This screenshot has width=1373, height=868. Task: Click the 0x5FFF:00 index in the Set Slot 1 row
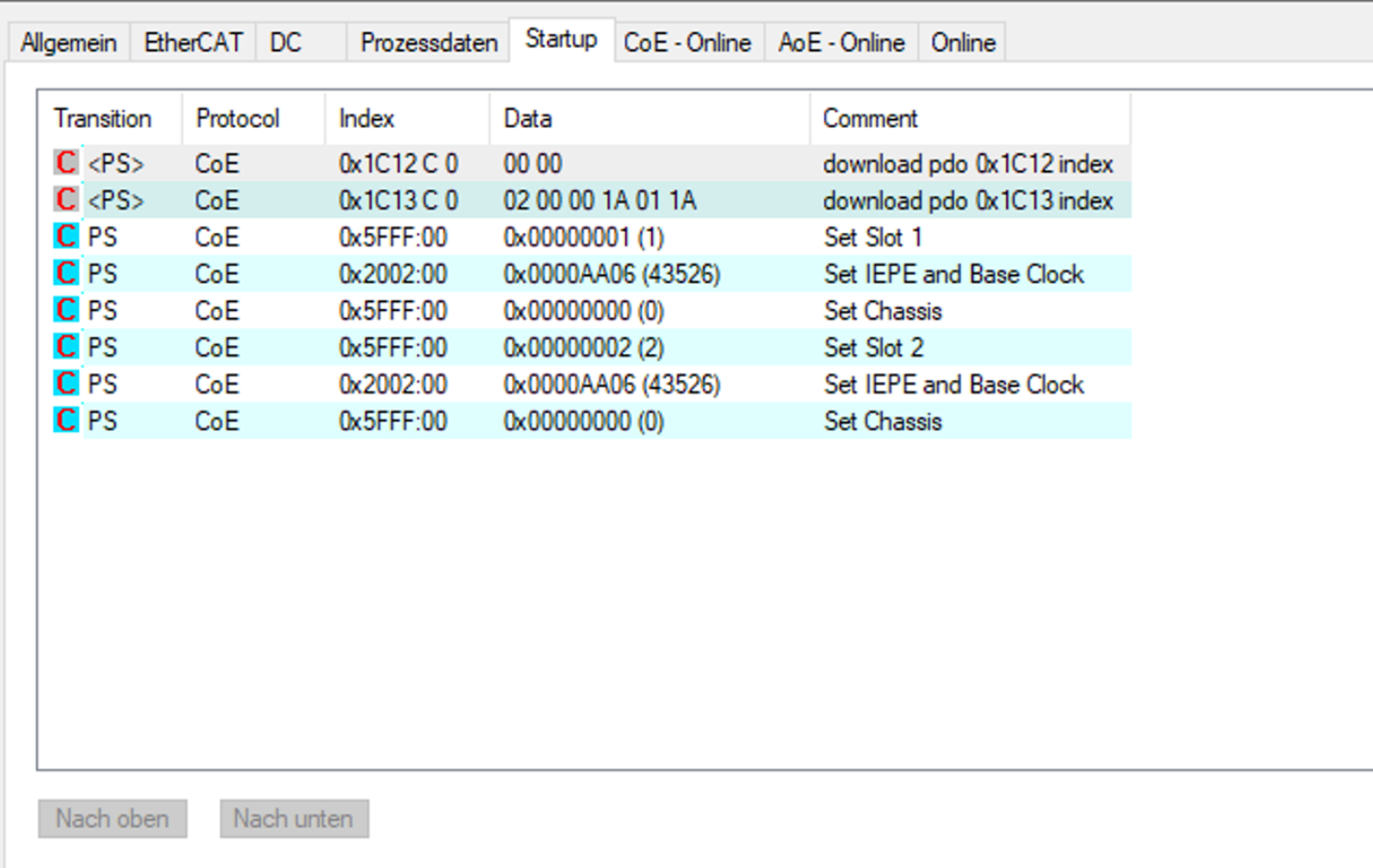[x=393, y=237]
